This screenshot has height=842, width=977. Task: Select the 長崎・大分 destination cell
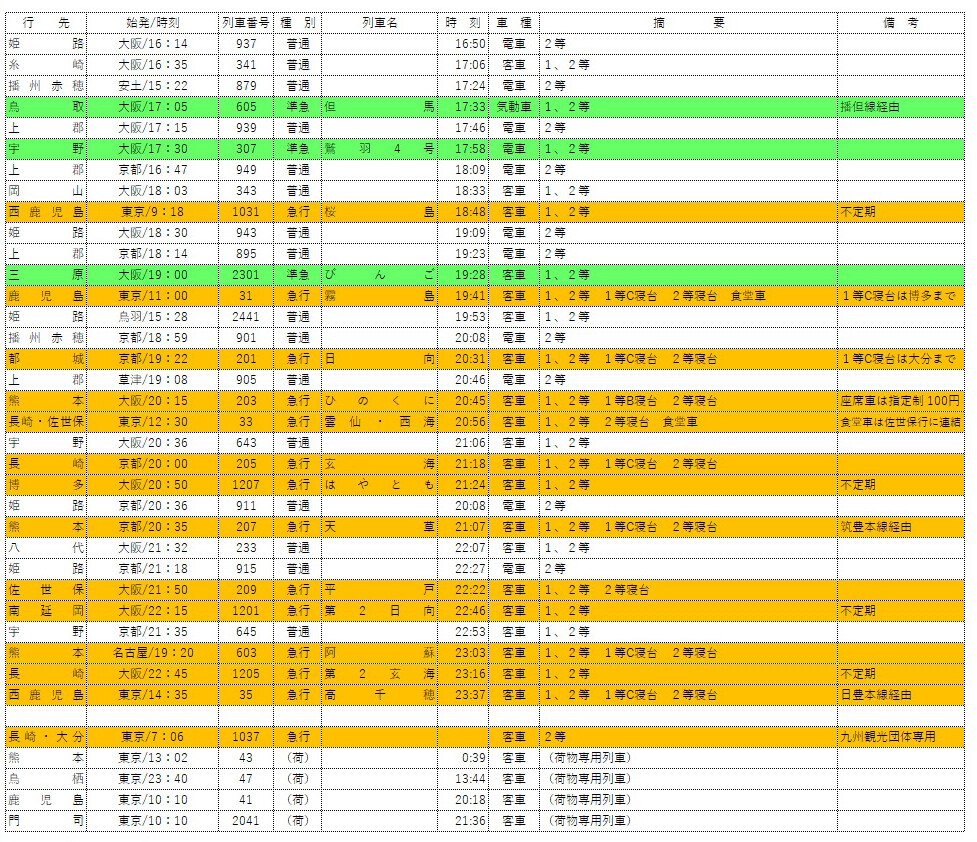pyautogui.click(x=46, y=737)
